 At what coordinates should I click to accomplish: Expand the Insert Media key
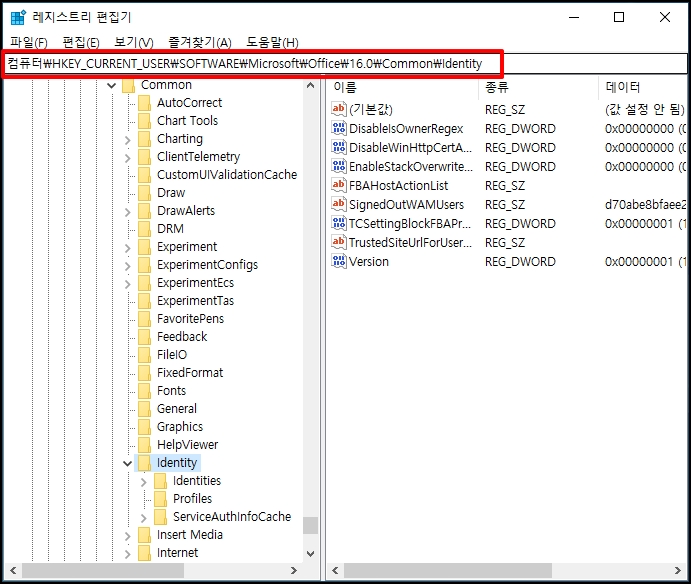click(x=127, y=536)
